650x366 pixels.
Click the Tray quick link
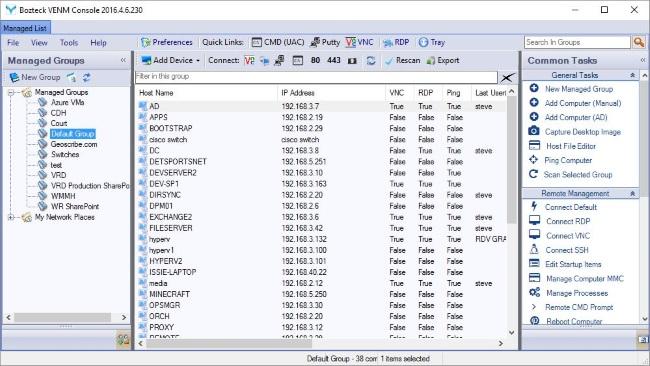pyautogui.click(x=432, y=42)
